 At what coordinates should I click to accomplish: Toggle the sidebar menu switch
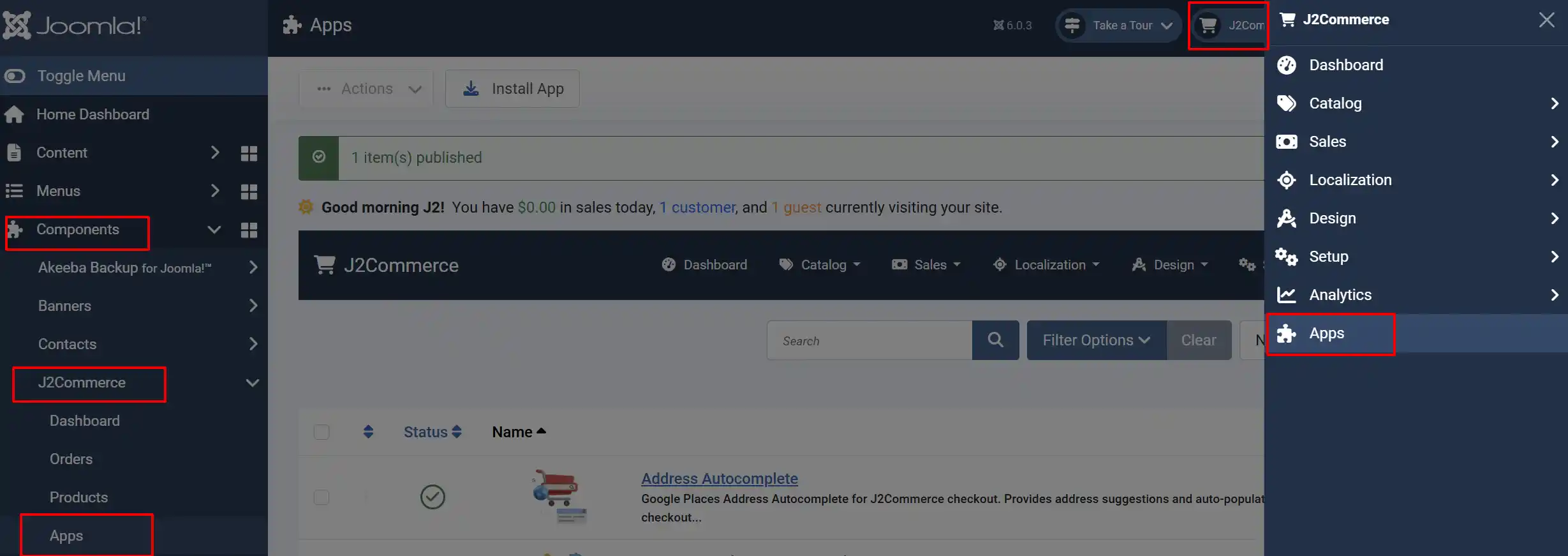(x=15, y=76)
